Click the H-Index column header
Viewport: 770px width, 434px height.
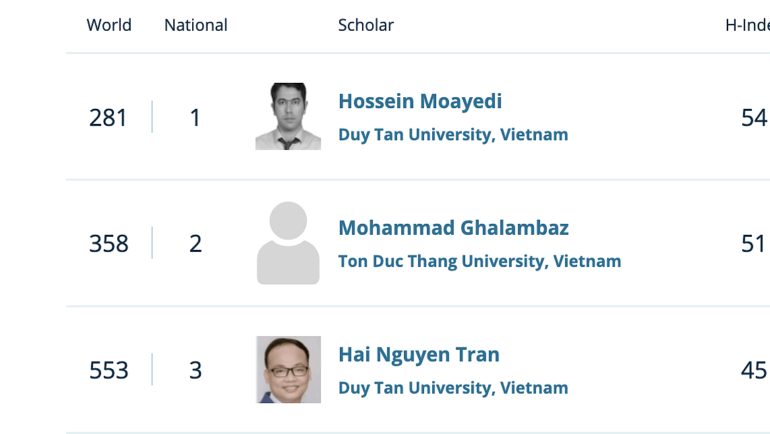(746, 25)
